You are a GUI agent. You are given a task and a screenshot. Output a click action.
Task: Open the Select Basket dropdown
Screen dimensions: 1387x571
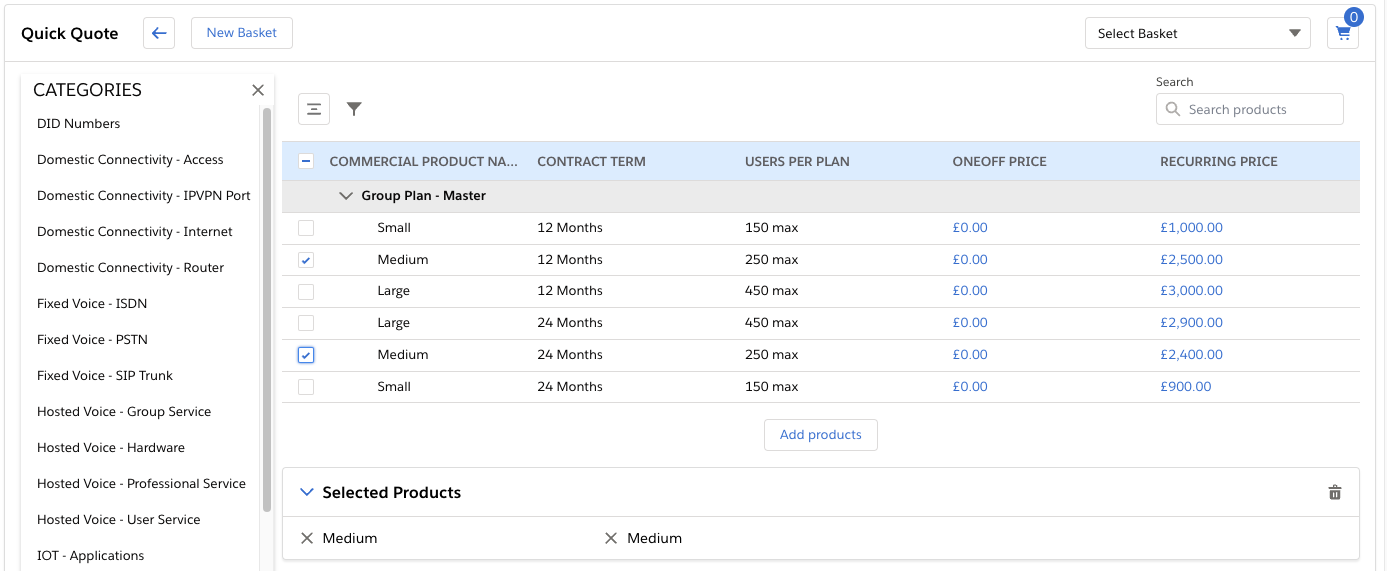point(1198,33)
